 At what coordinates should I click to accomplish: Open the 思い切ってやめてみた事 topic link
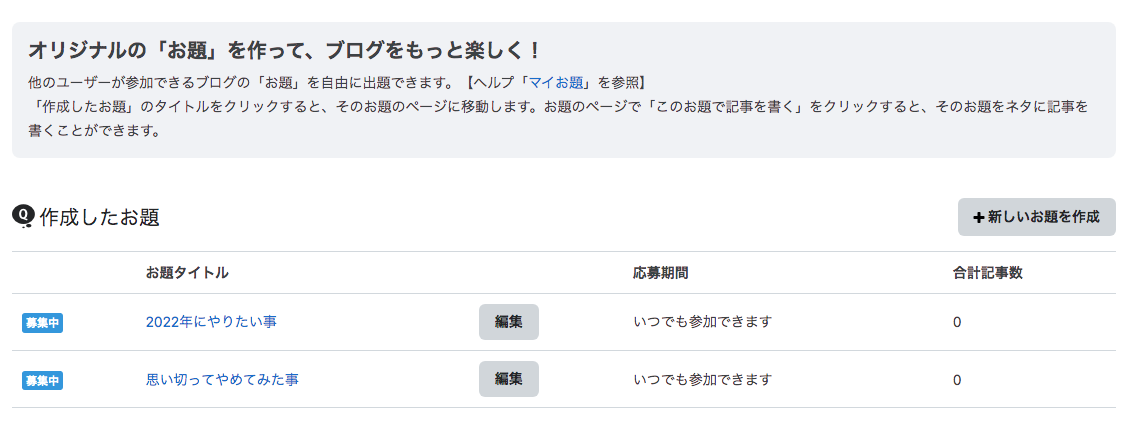pos(222,379)
